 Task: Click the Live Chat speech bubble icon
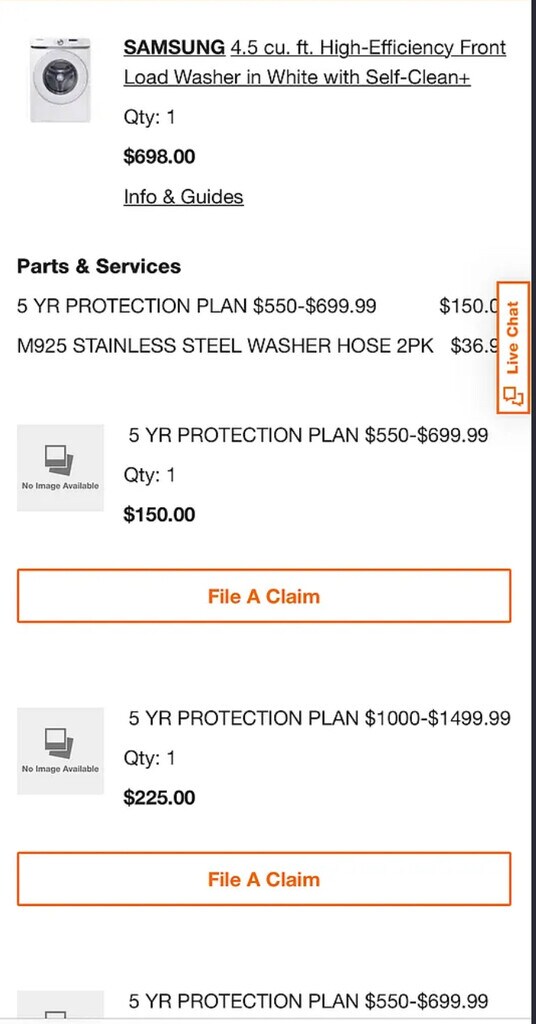click(513, 396)
